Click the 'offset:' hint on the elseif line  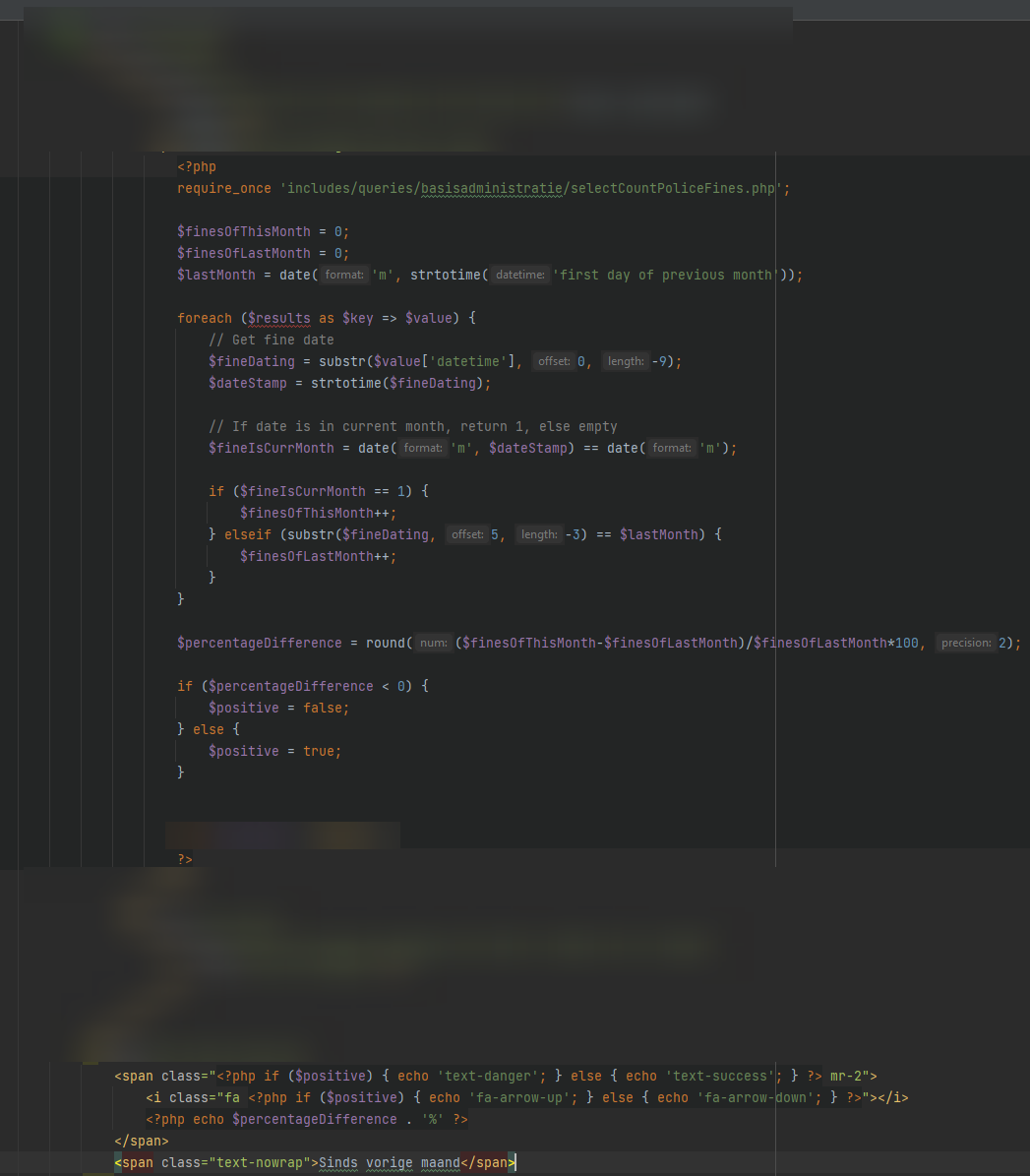tap(467, 534)
